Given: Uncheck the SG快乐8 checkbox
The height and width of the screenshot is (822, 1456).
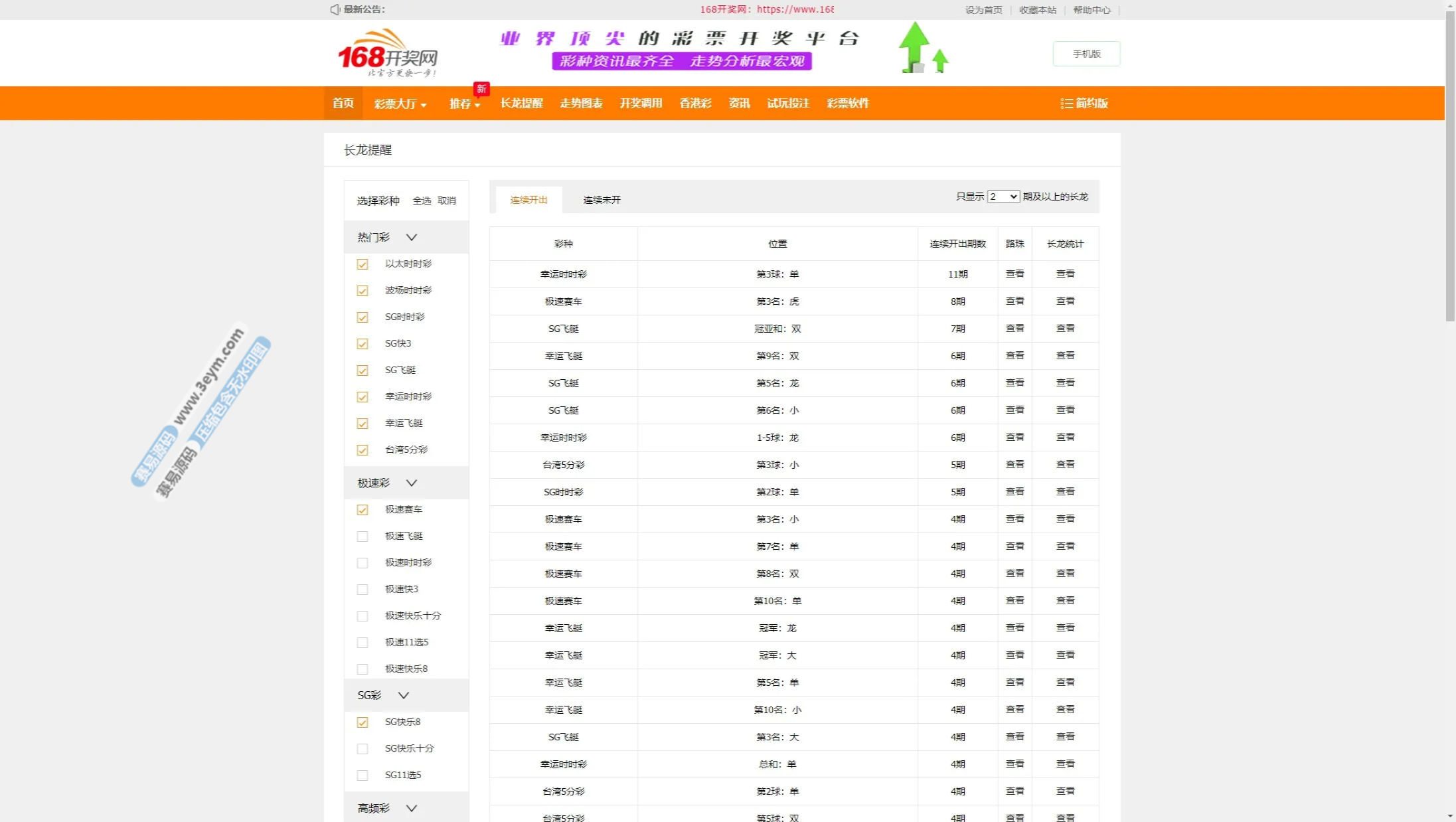Looking at the screenshot, I should 363,722.
